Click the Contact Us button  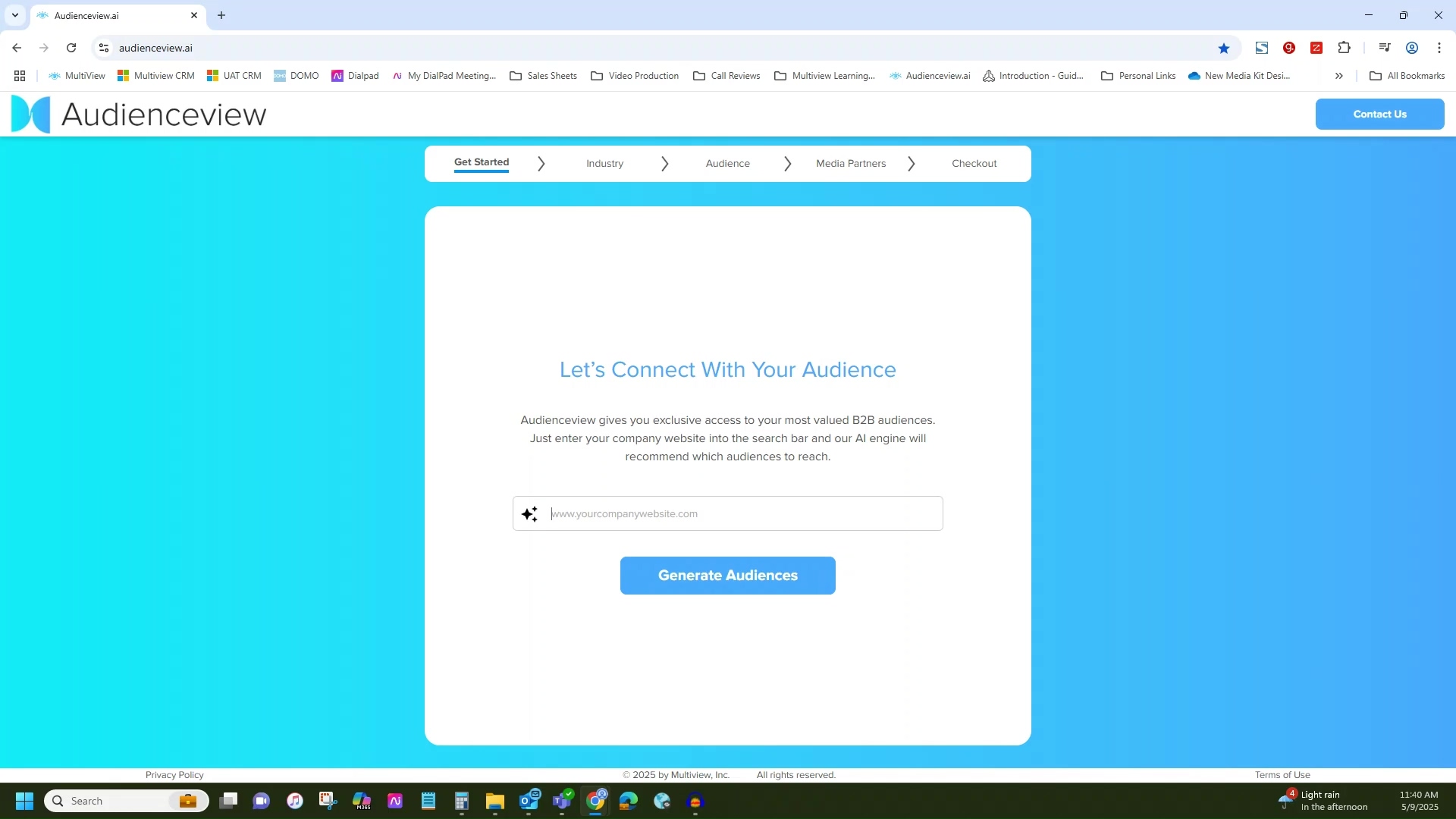point(1380,115)
